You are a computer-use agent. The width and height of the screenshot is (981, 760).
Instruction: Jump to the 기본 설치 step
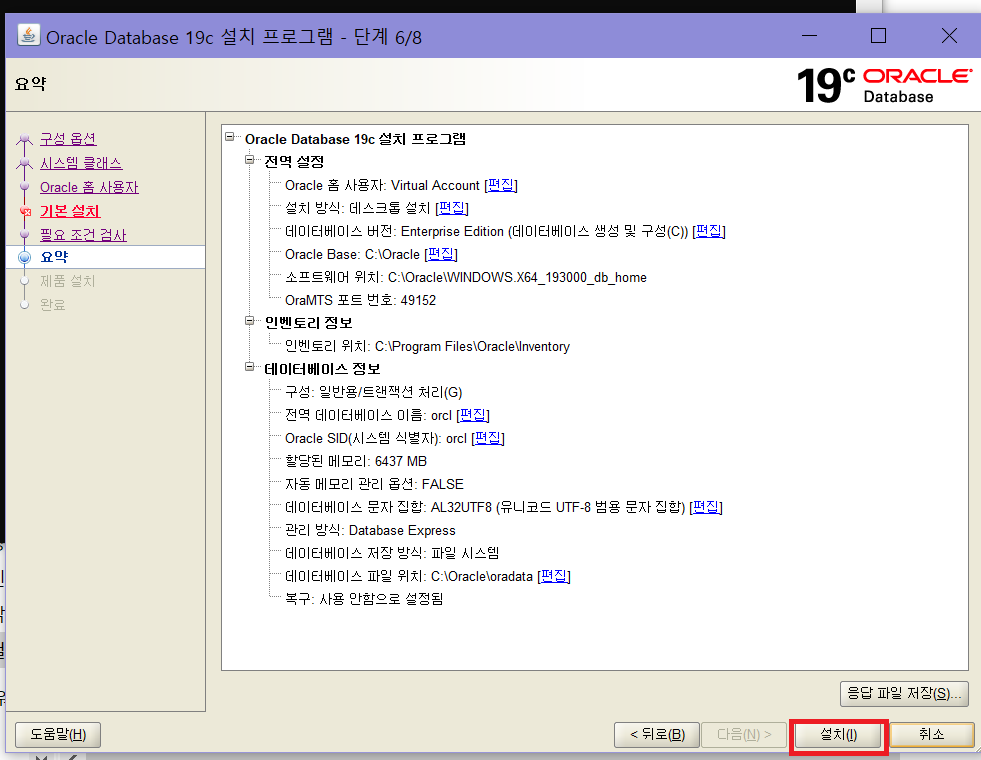70,211
